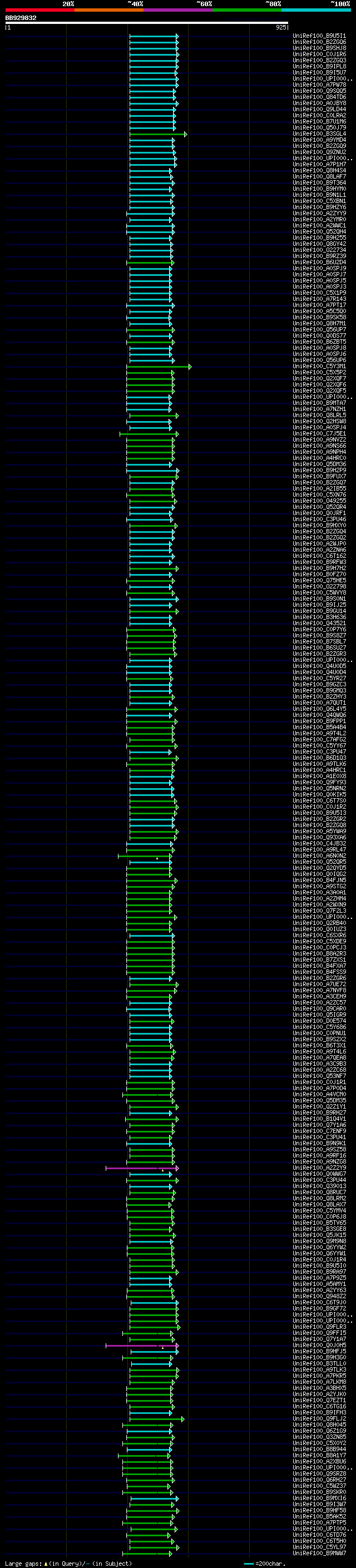Select the UniRef100_C0LRA2 label
The image size is (356, 1568).
click(319, 116)
